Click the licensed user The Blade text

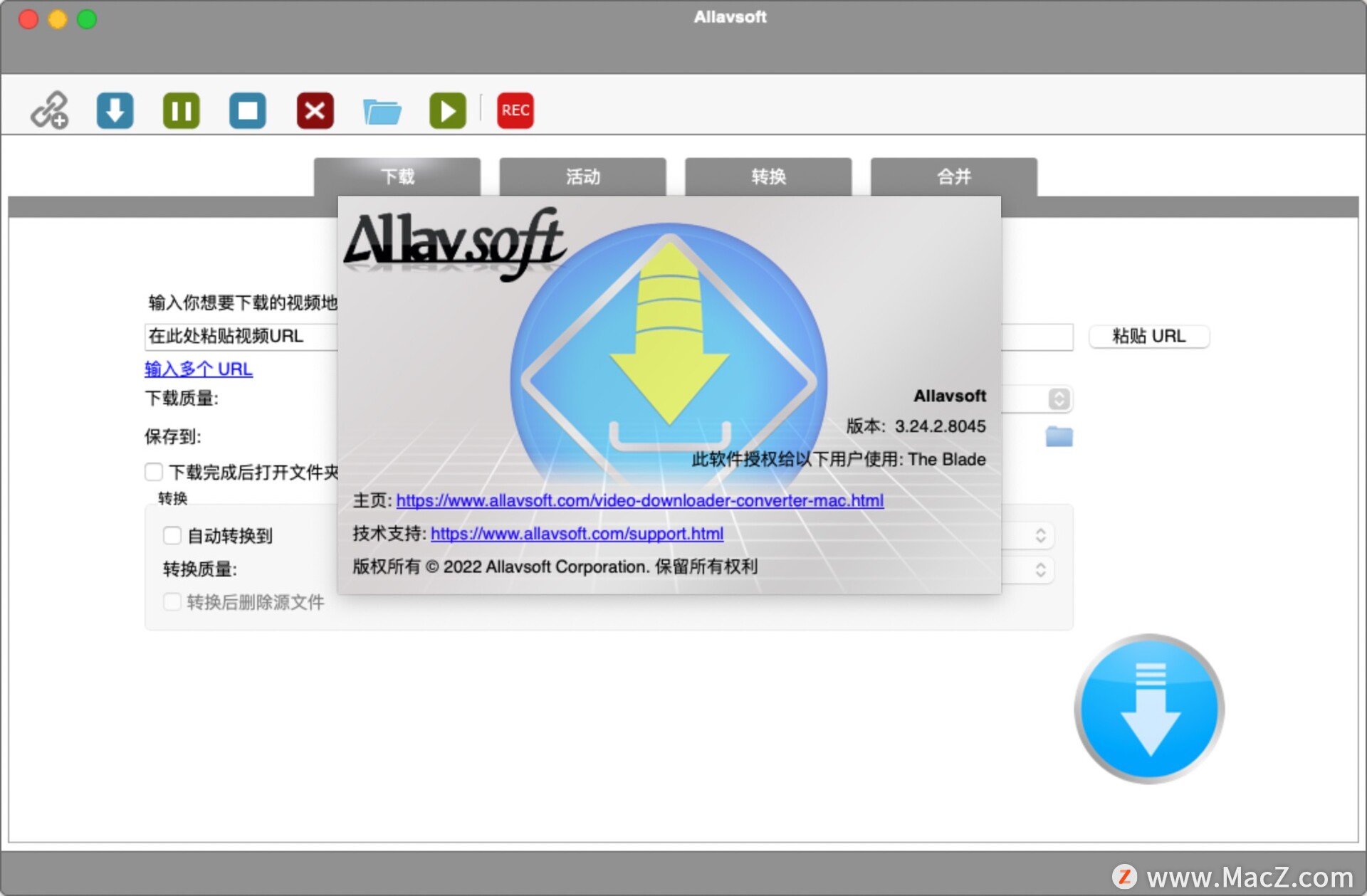947,459
